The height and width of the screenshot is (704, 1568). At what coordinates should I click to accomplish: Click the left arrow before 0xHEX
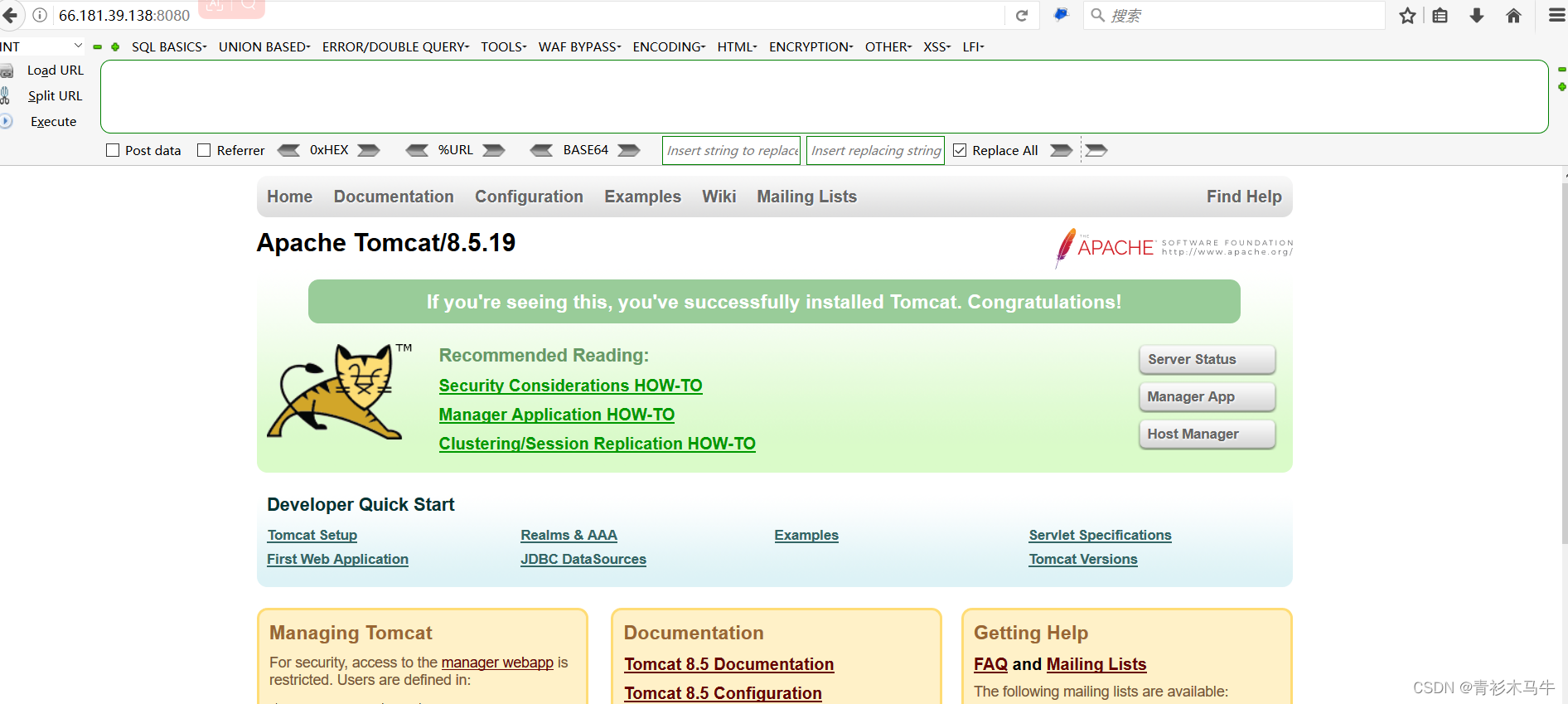click(x=288, y=150)
